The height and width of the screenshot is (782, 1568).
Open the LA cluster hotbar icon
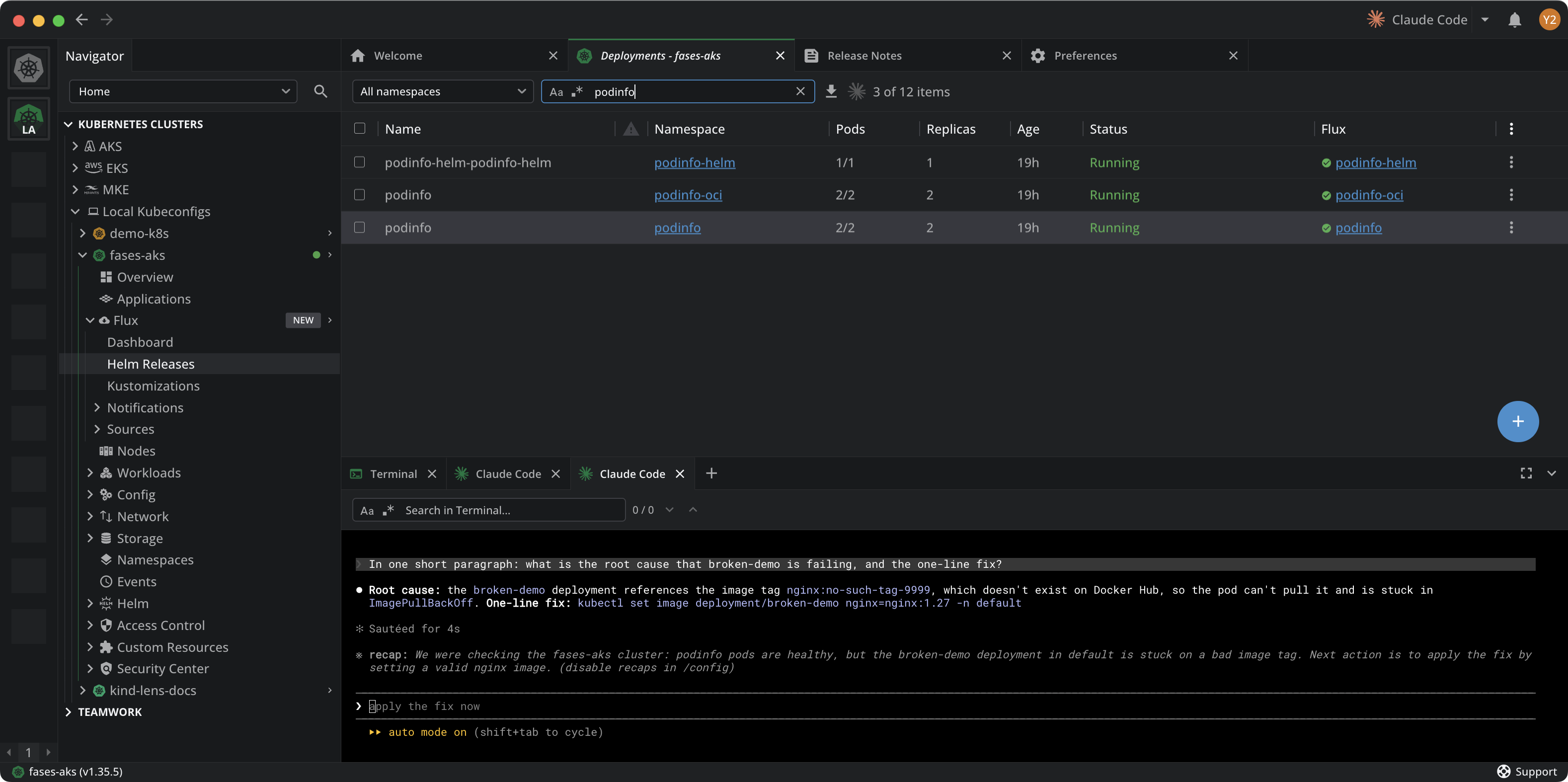[29, 119]
